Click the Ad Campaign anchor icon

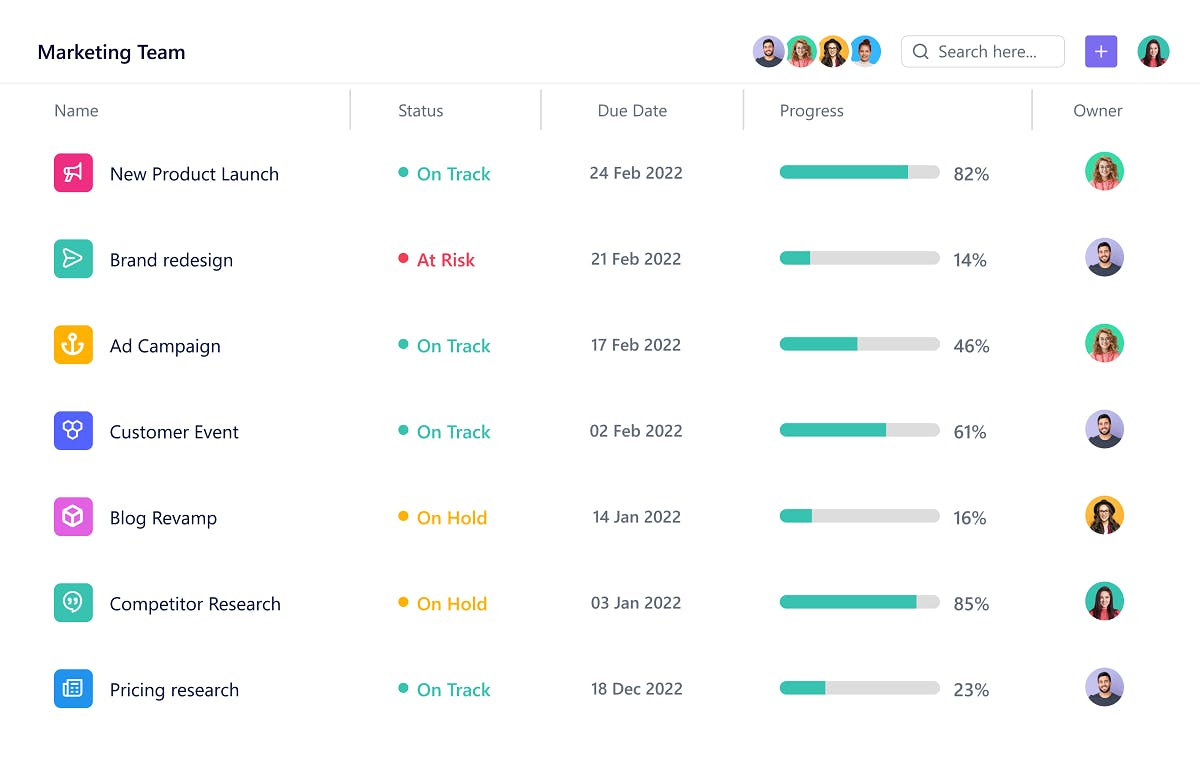(73, 345)
